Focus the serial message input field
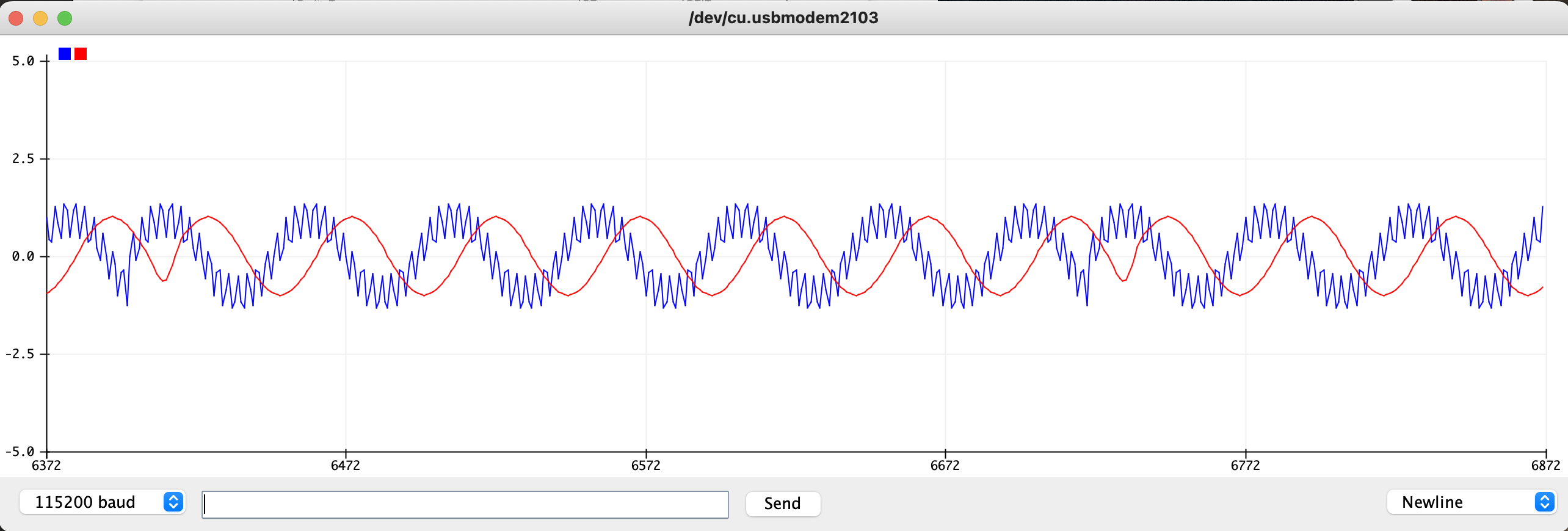The height and width of the screenshot is (531, 1568). (465, 505)
